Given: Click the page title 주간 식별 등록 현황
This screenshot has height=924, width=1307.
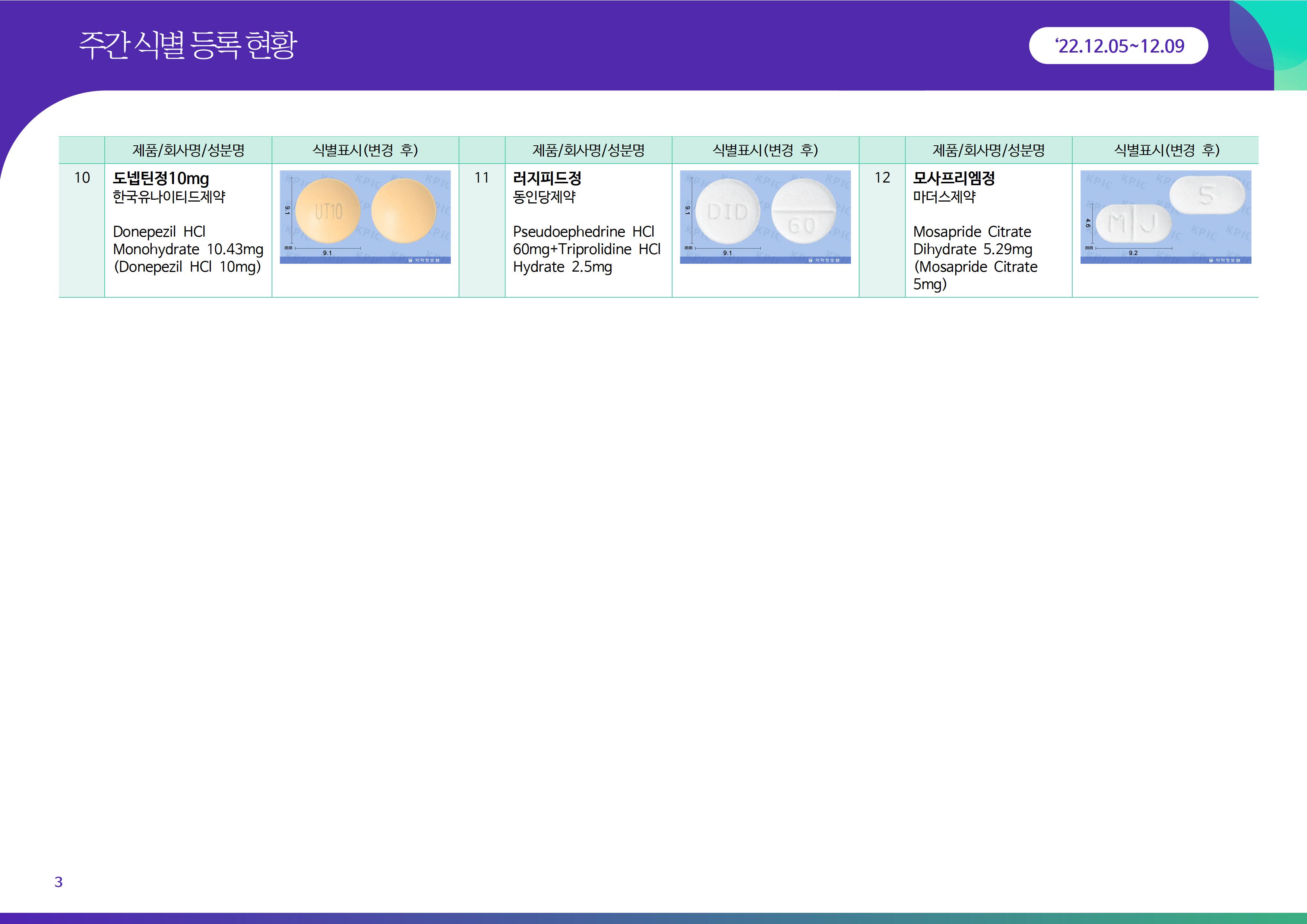Looking at the screenshot, I should coord(188,45).
